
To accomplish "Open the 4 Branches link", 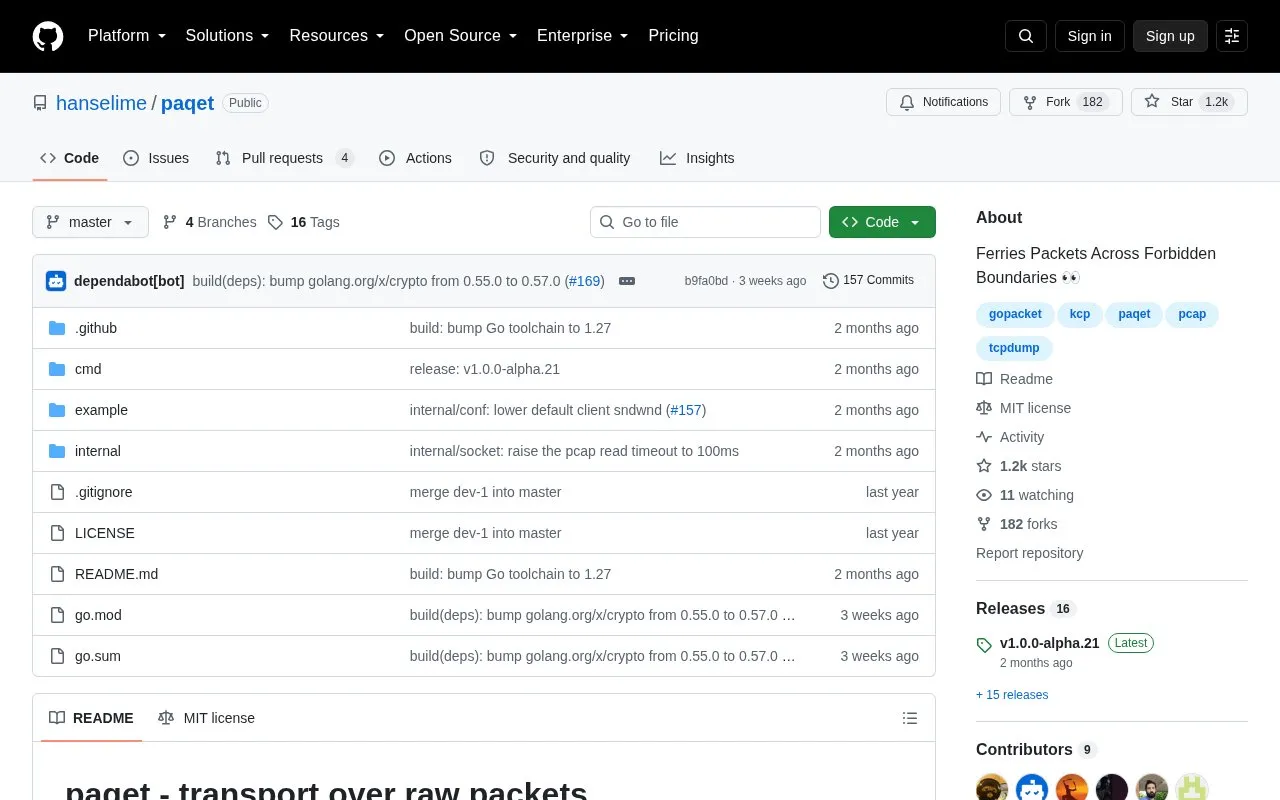I will (209, 222).
